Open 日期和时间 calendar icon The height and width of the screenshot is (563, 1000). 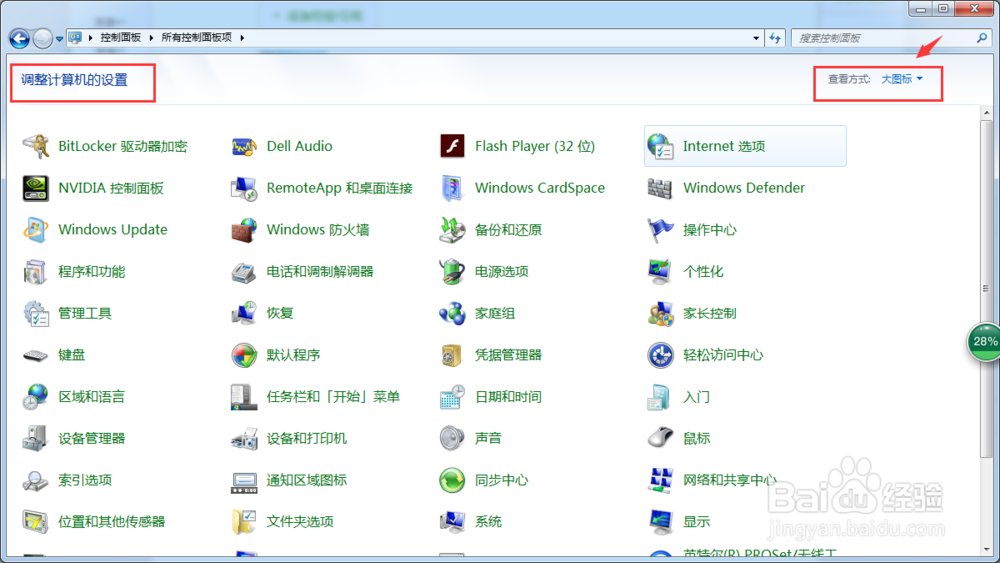pos(452,397)
